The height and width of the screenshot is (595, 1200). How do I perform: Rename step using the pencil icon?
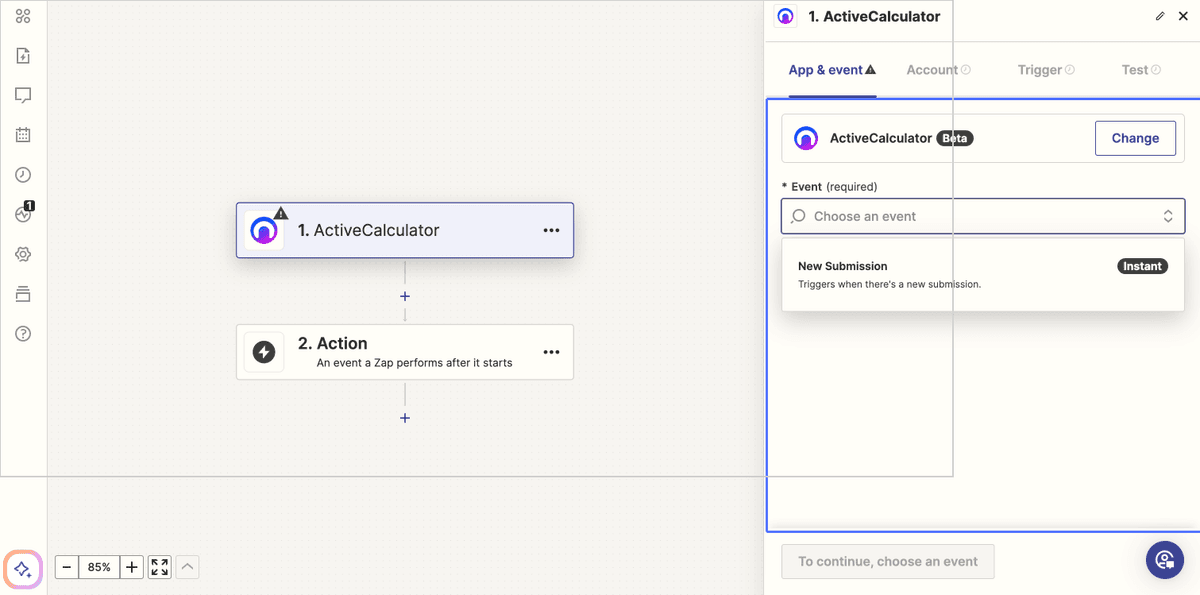coord(1160,16)
